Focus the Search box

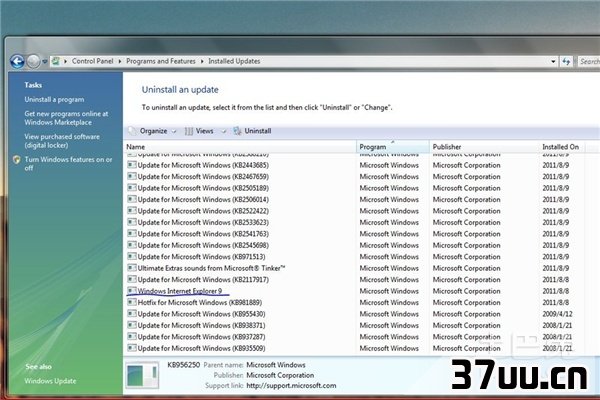click(588, 61)
